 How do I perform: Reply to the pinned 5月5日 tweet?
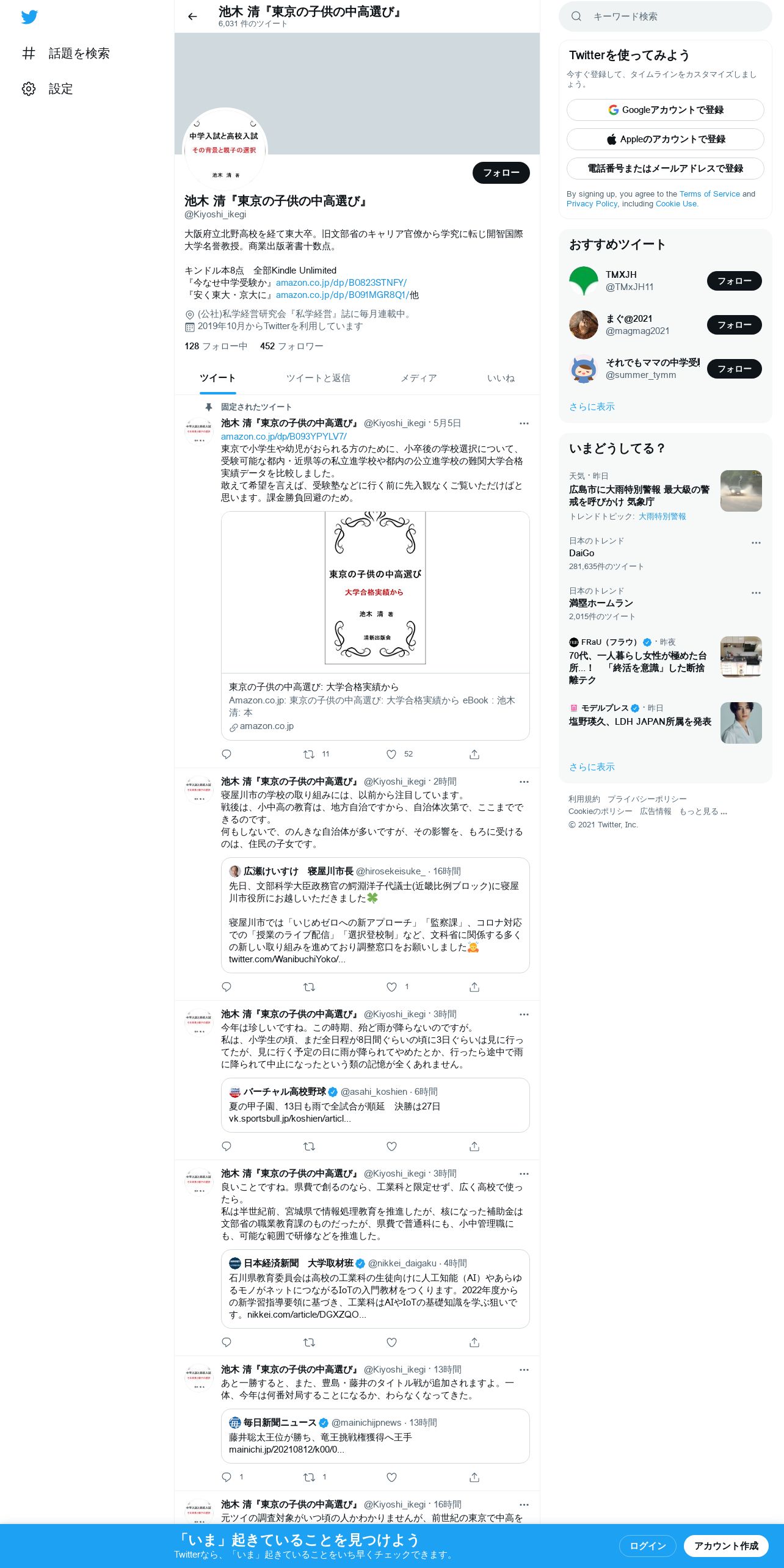[227, 754]
